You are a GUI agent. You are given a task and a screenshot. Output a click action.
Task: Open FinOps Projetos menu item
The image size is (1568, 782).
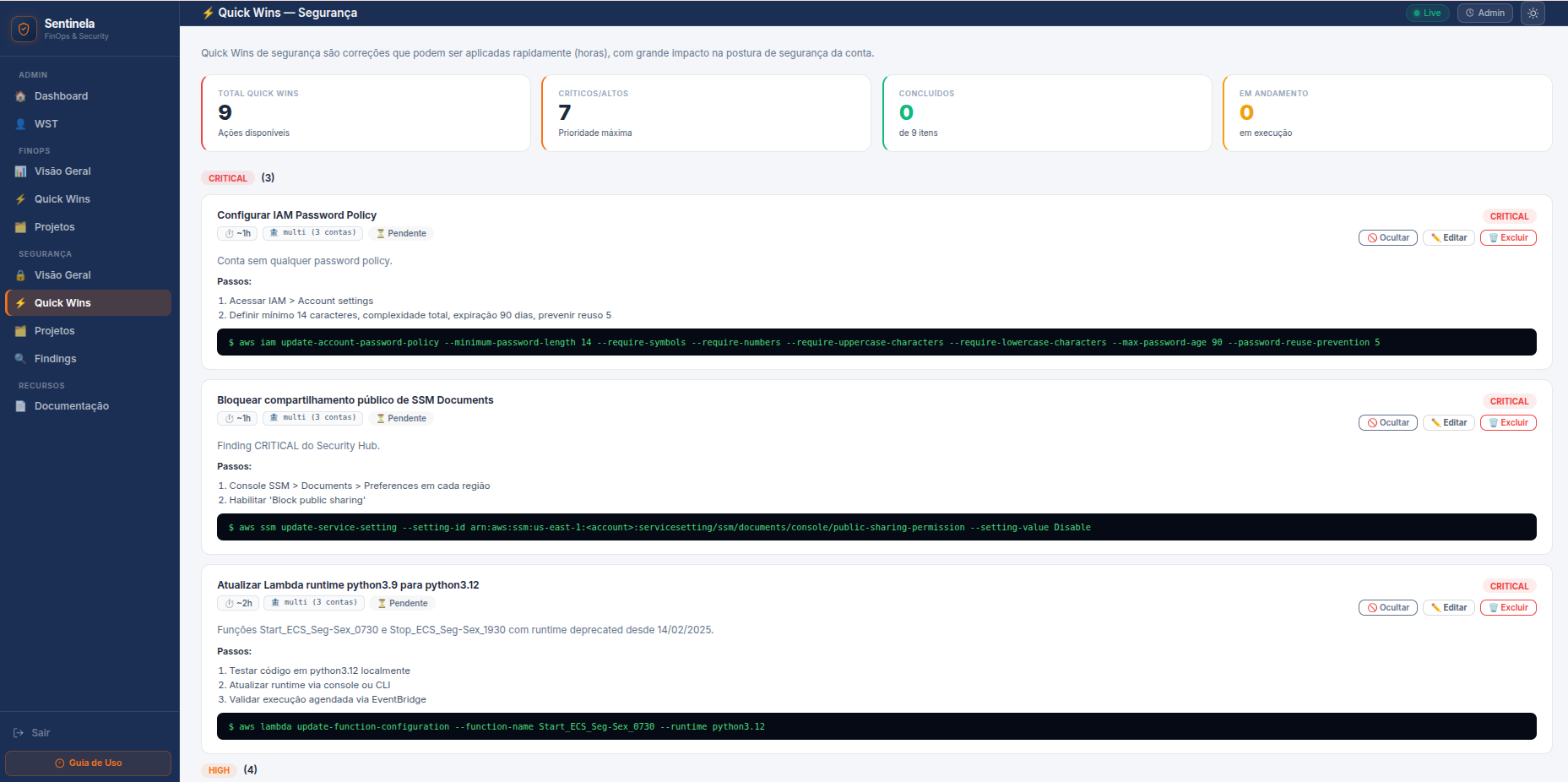(x=88, y=227)
